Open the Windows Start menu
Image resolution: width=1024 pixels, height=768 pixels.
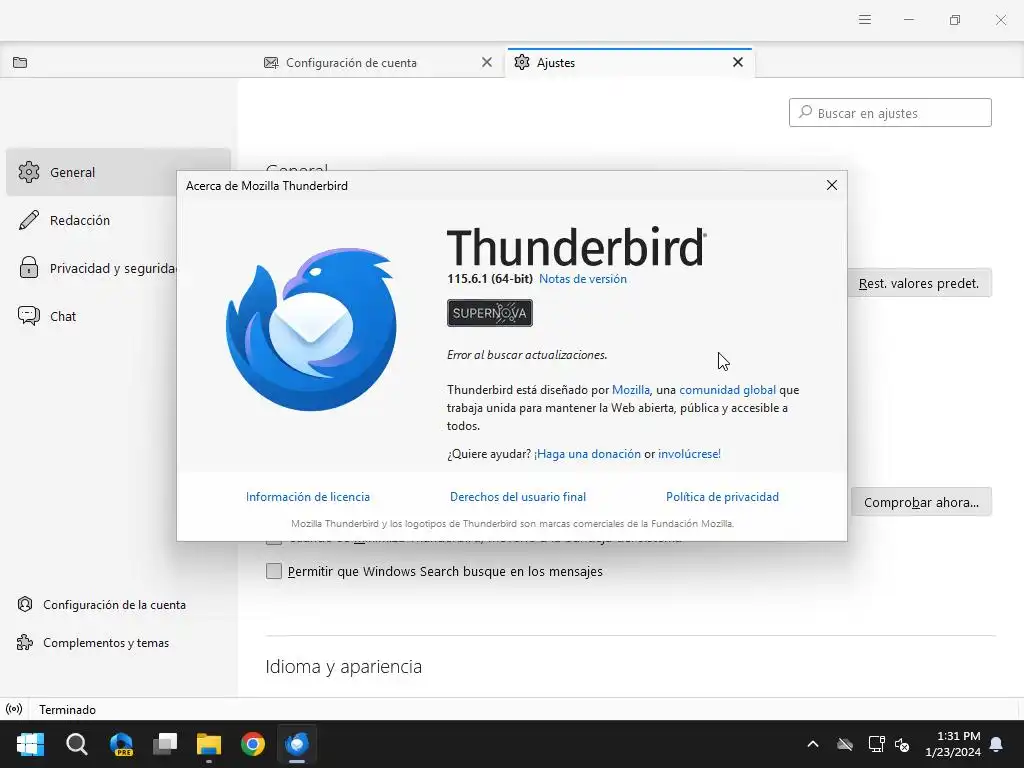[x=30, y=744]
